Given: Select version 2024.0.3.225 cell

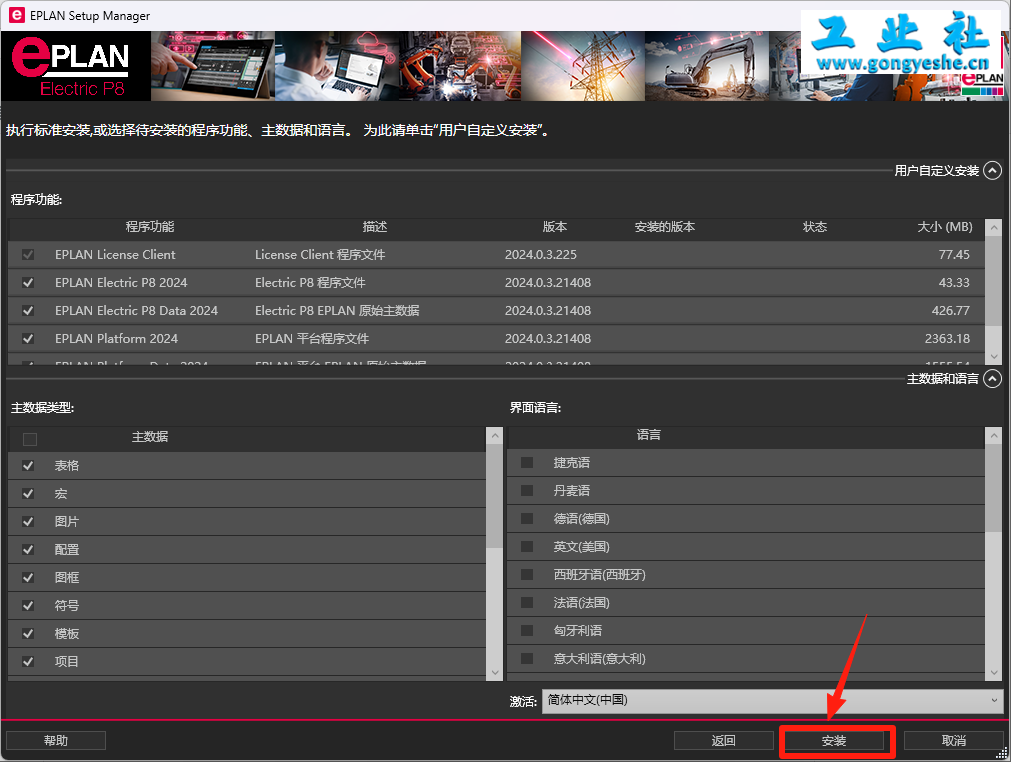Looking at the screenshot, I should pos(540,255).
